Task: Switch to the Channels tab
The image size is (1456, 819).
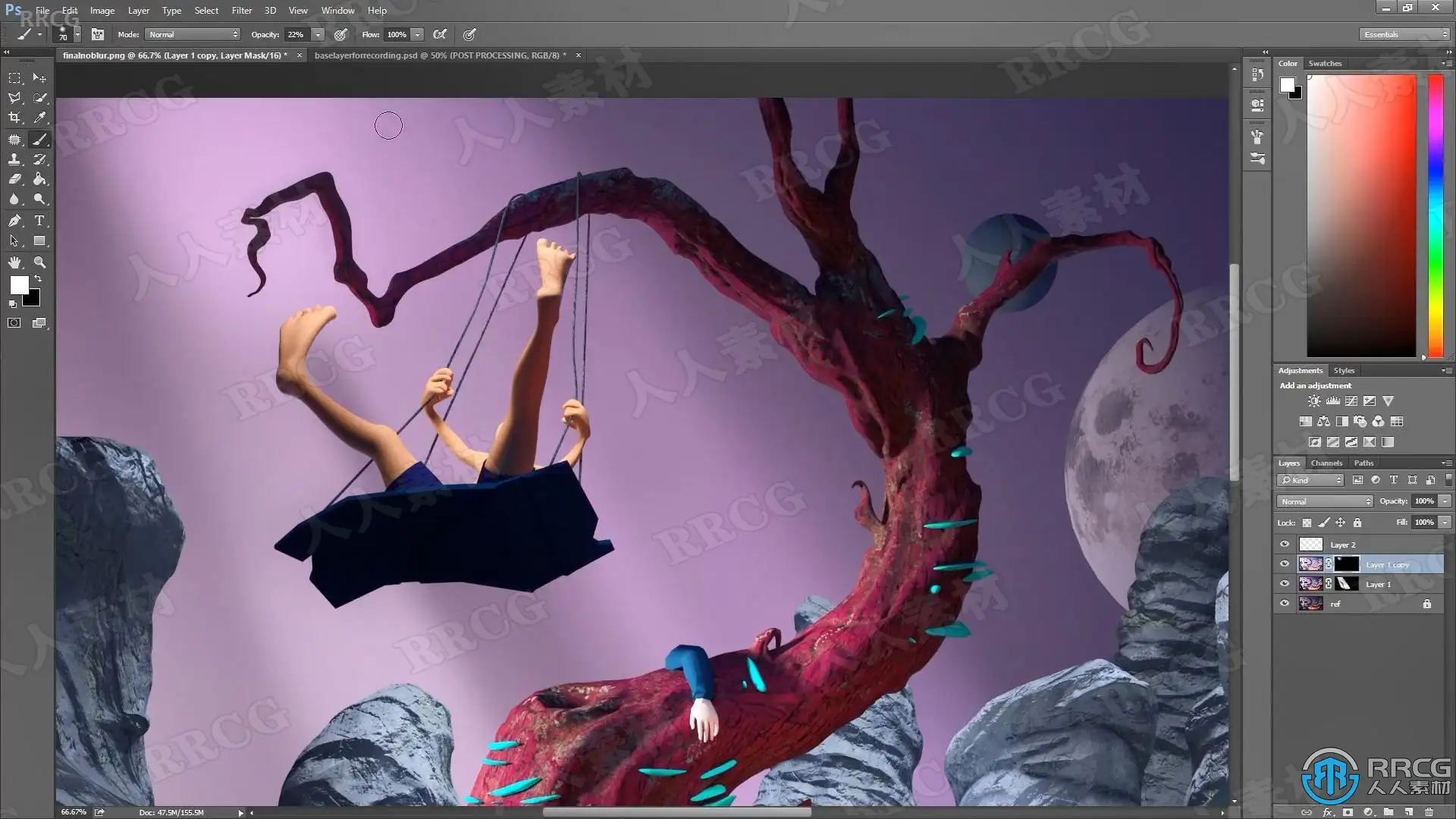Action: pos(1326,463)
